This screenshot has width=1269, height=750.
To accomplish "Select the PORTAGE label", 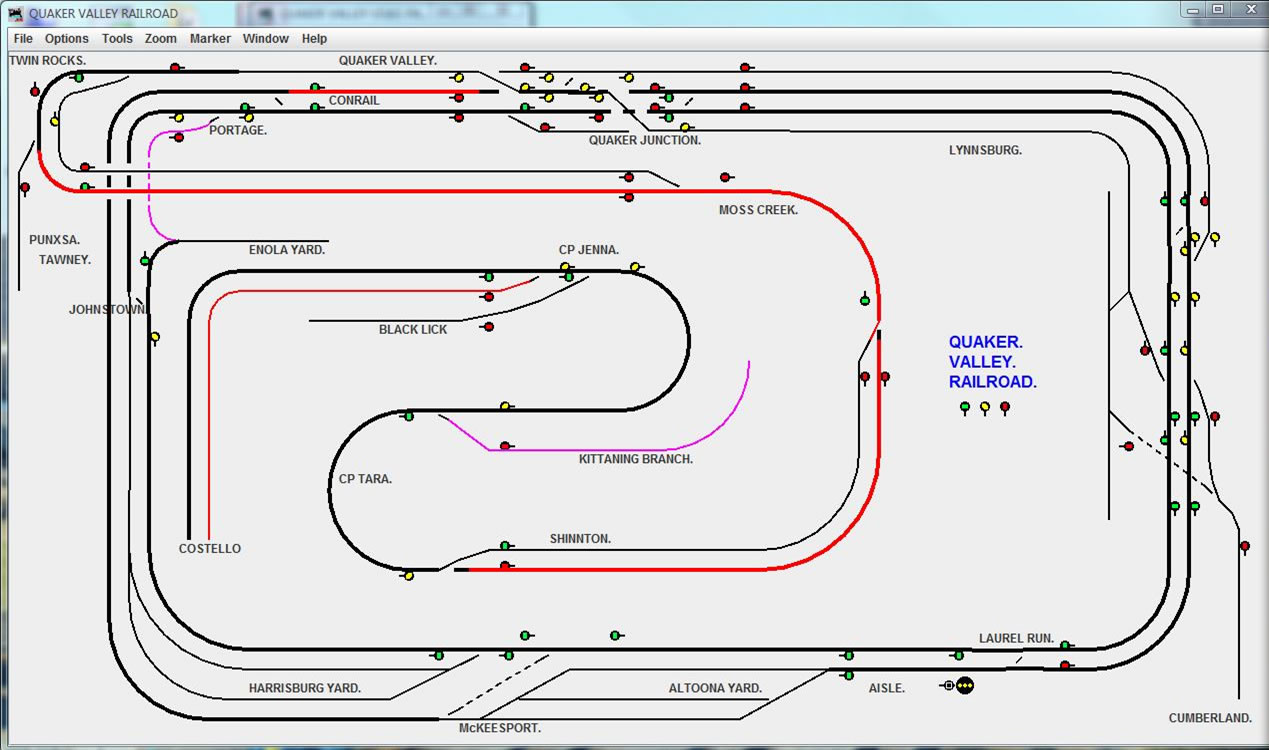I will coord(238,131).
